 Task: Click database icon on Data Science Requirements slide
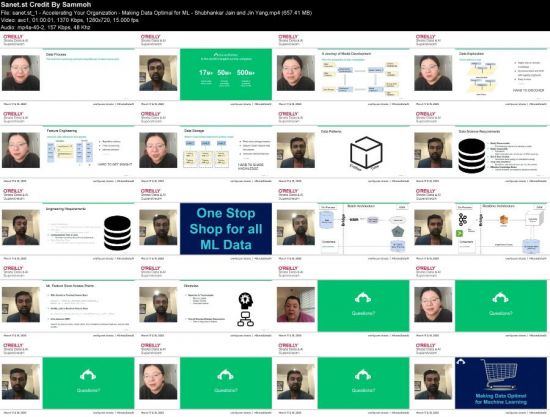pyautogui.click(x=471, y=156)
